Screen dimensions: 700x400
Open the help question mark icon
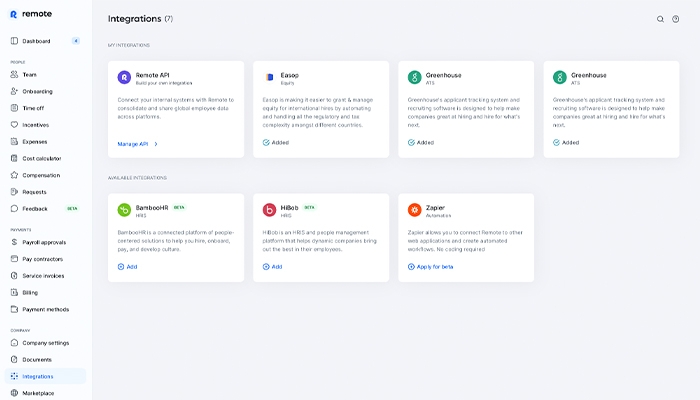(675, 19)
